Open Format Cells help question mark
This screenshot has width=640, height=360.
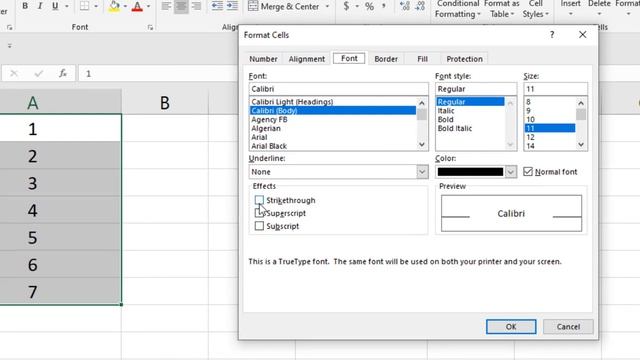(552, 35)
